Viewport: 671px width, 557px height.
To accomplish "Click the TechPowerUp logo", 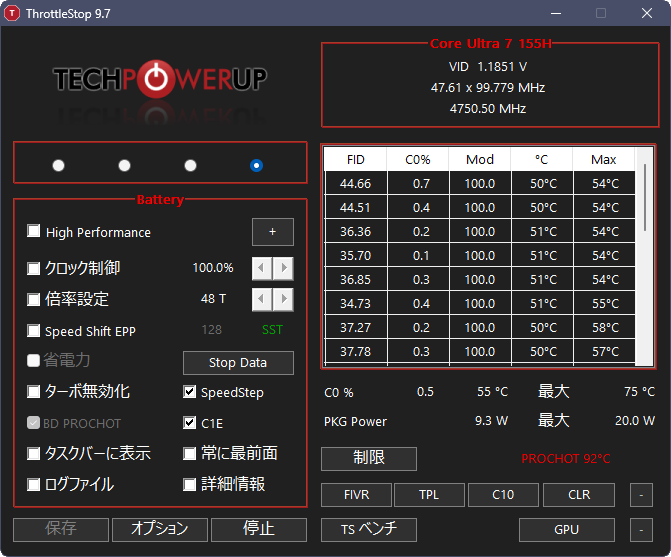I will pyautogui.click(x=160, y=80).
